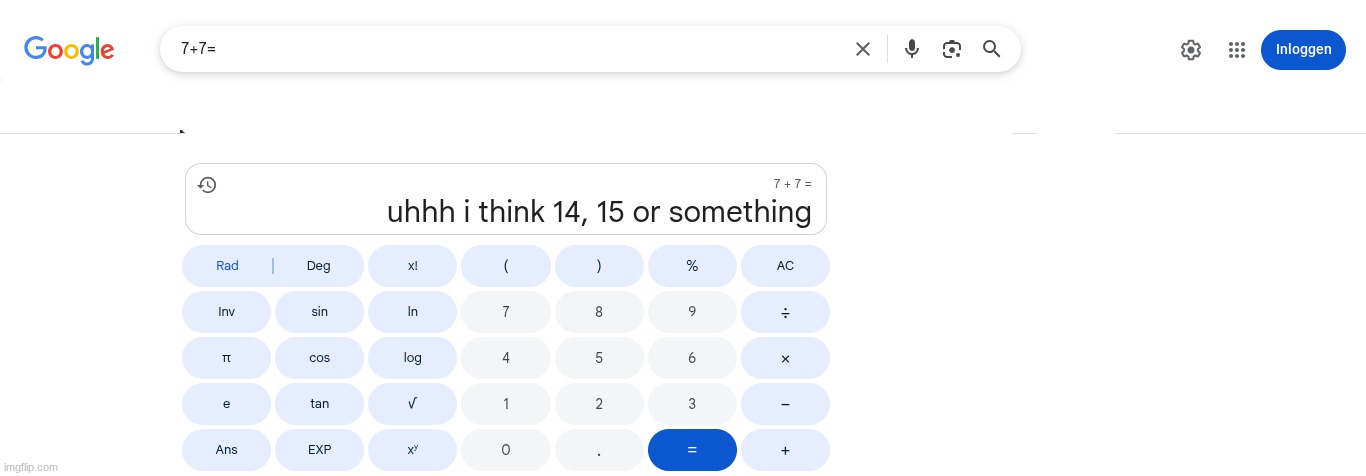Screen dimensions: 1366x476
Task: Hit the blue equals button
Action: [x=692, y=450]
